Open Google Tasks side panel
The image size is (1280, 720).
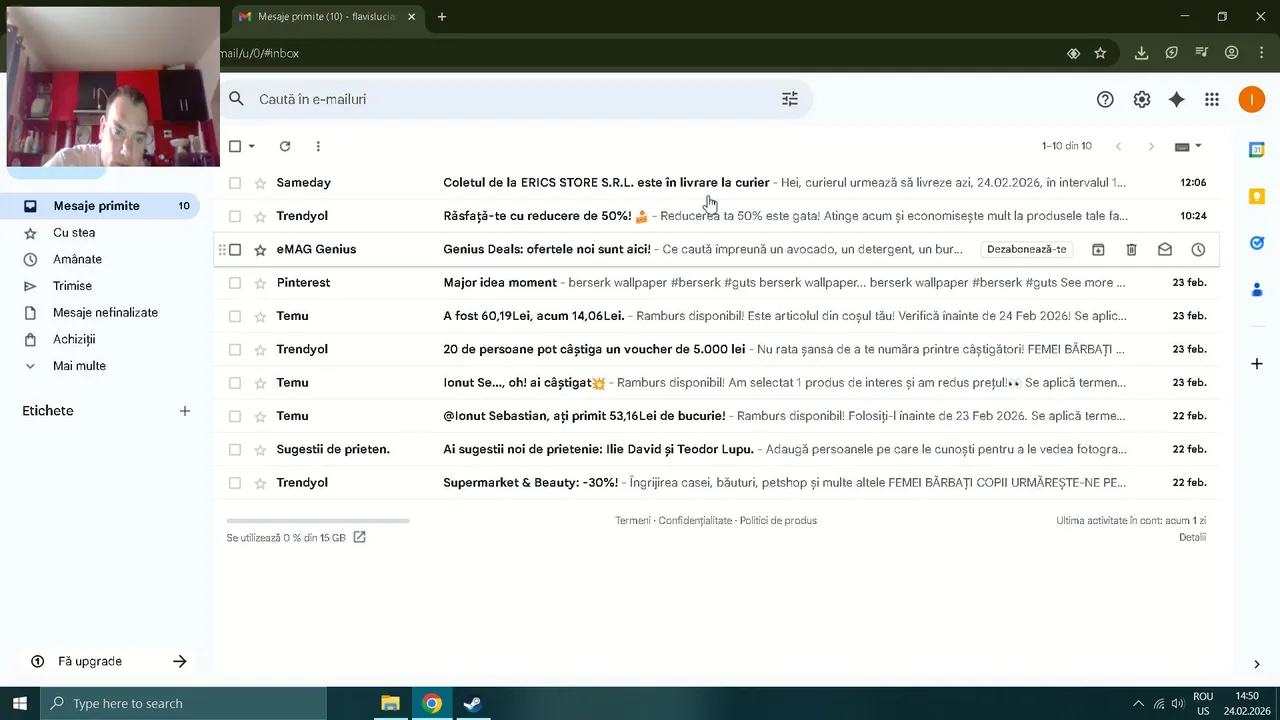[x=1257, y=243]
